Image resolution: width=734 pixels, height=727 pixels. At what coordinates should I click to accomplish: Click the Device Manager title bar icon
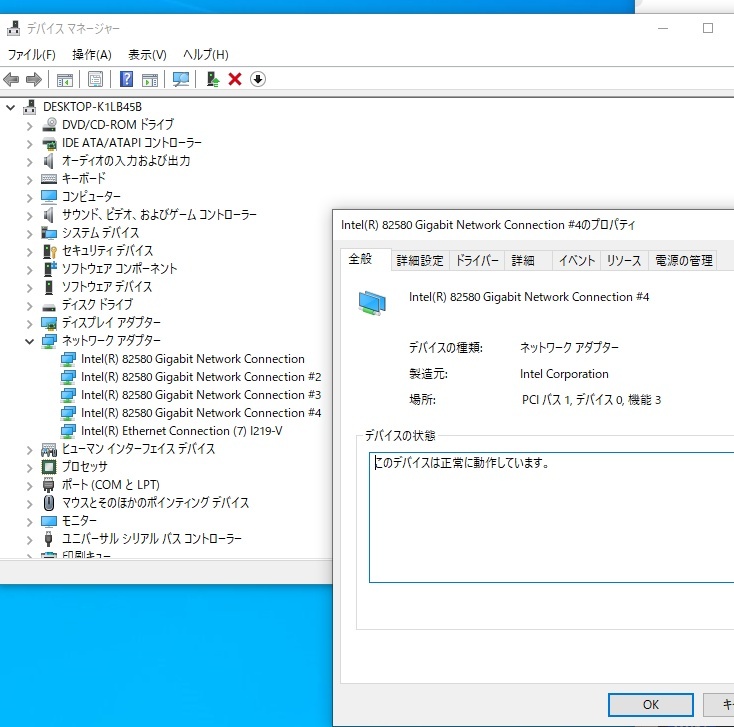[14, 29]
